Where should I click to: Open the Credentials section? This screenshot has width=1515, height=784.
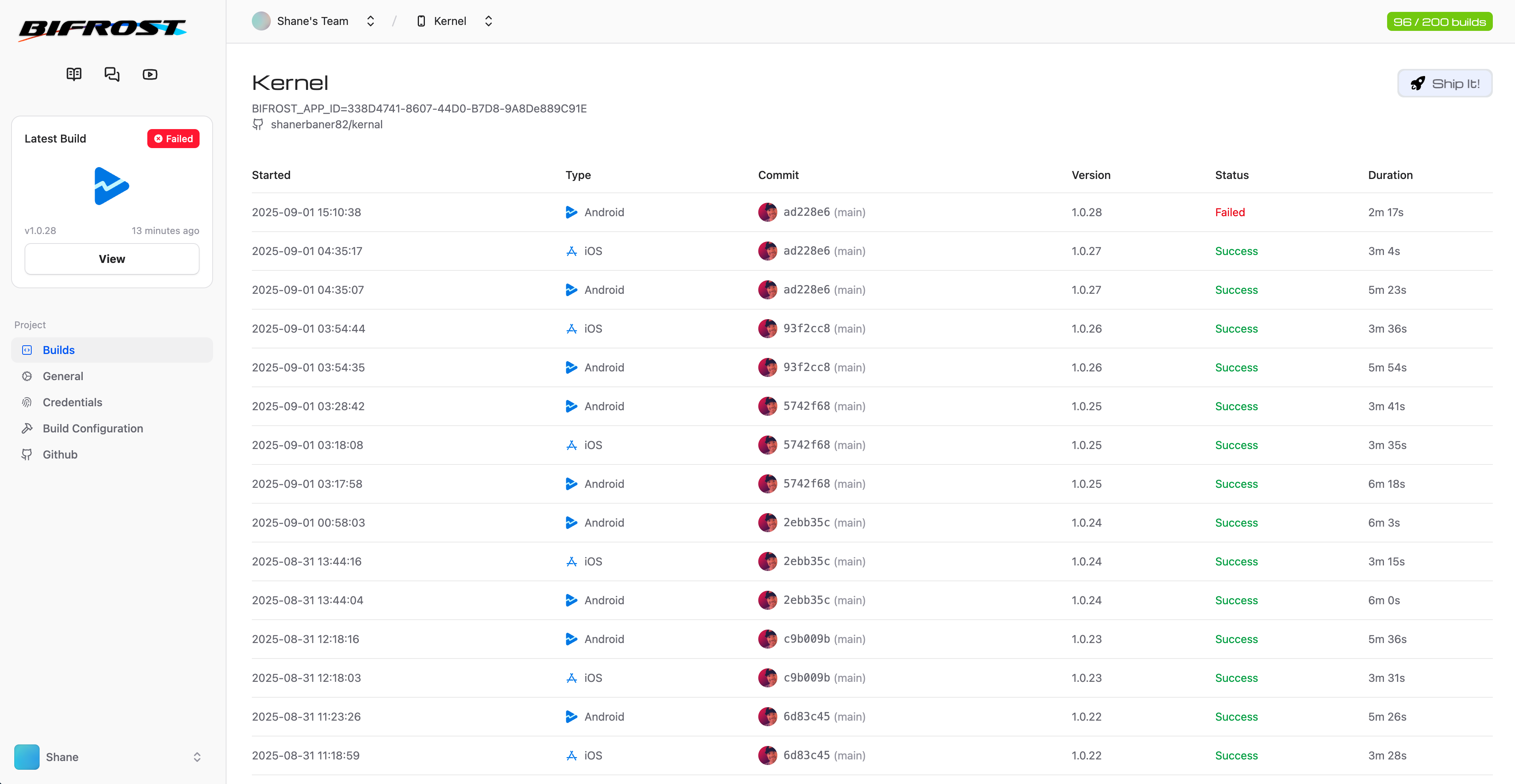(72, 402)
